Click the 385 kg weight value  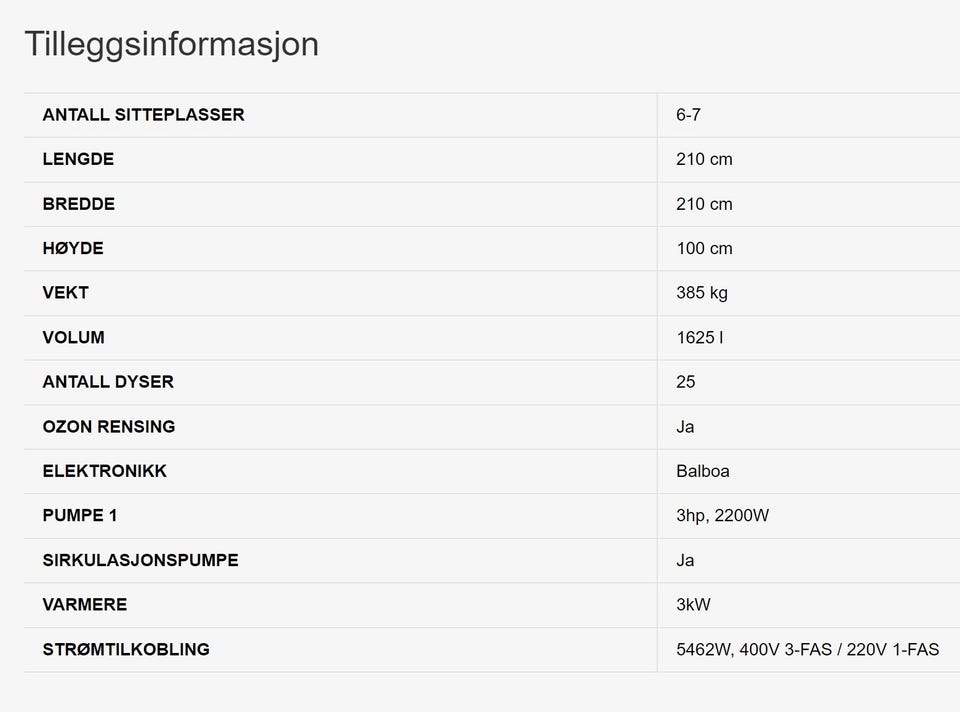(x=702, y=293)
